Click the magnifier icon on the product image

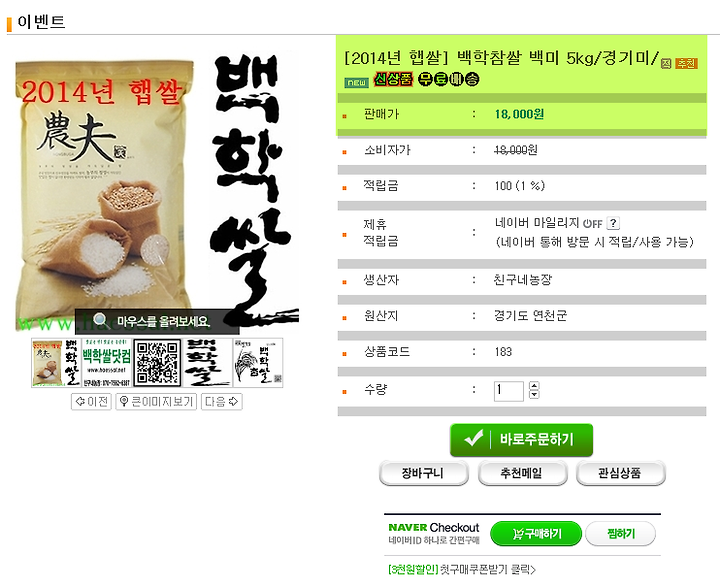click(x=100, y=320)
